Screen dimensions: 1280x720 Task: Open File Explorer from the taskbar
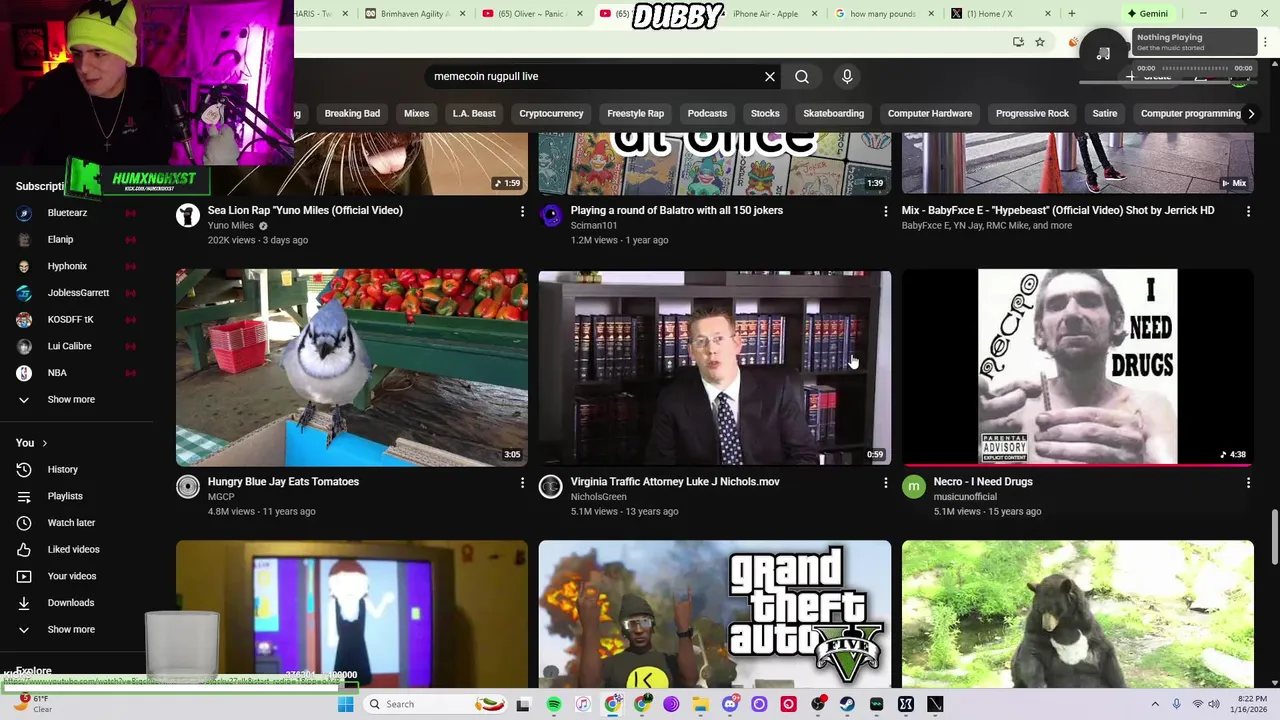pos(701,704)
